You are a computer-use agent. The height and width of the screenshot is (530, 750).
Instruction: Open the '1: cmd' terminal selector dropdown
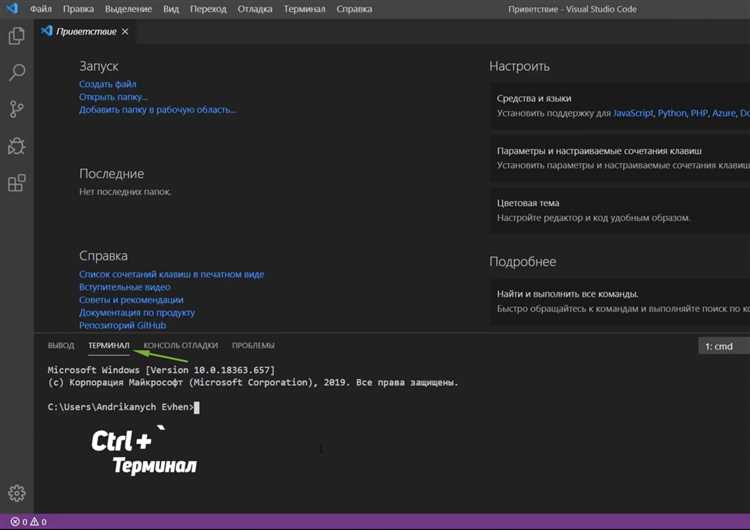coord(724,346)
